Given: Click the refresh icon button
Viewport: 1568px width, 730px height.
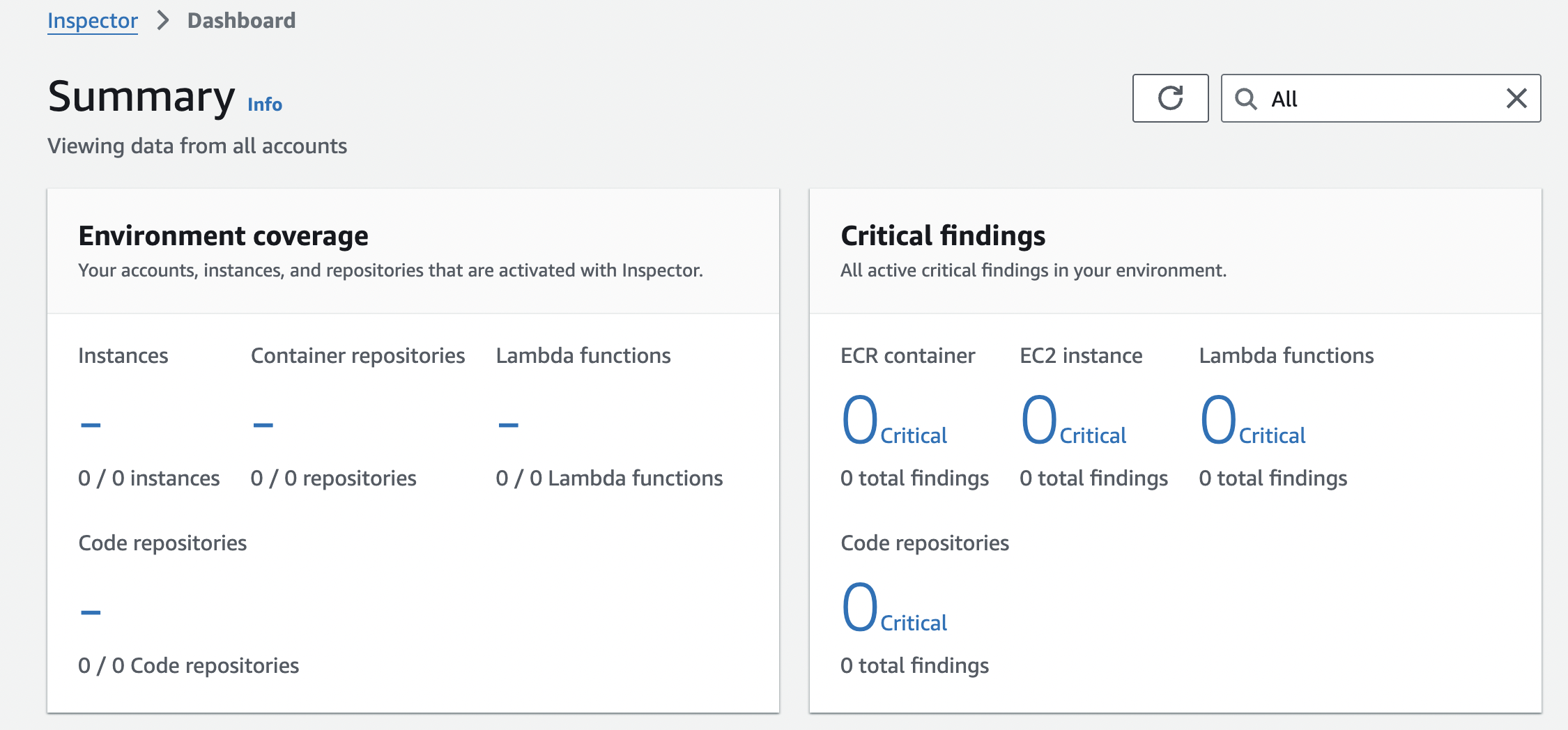Looking at the screenshot, I should point(1170,98).
